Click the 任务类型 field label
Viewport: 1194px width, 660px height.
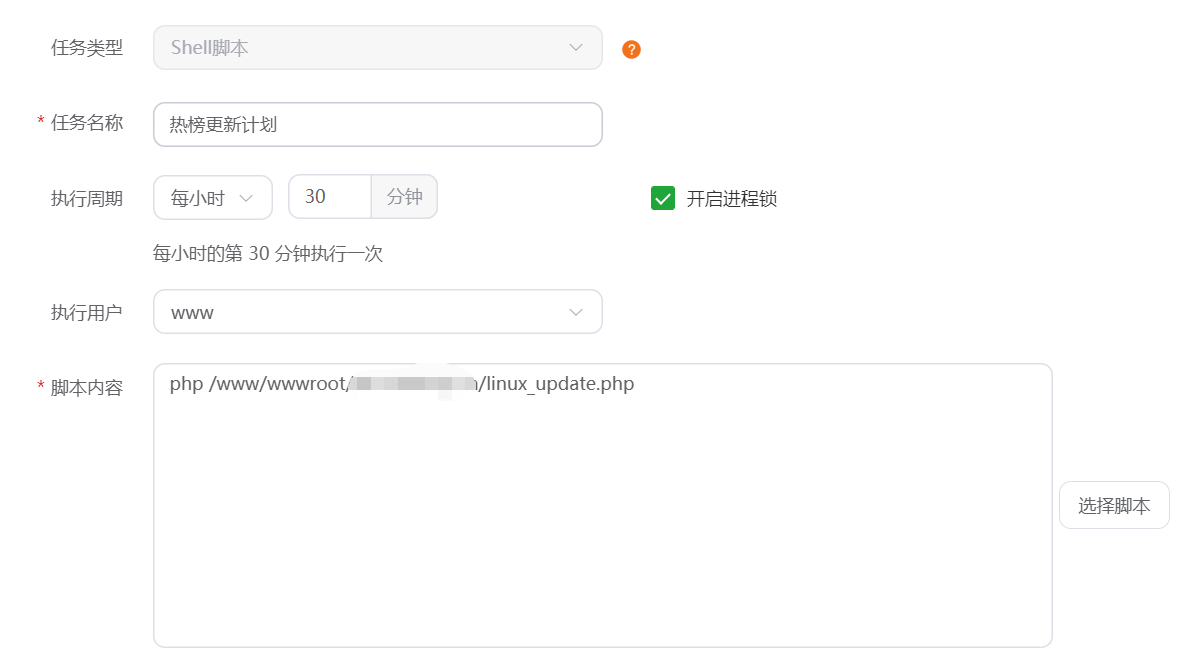click(x=87, y=47)
